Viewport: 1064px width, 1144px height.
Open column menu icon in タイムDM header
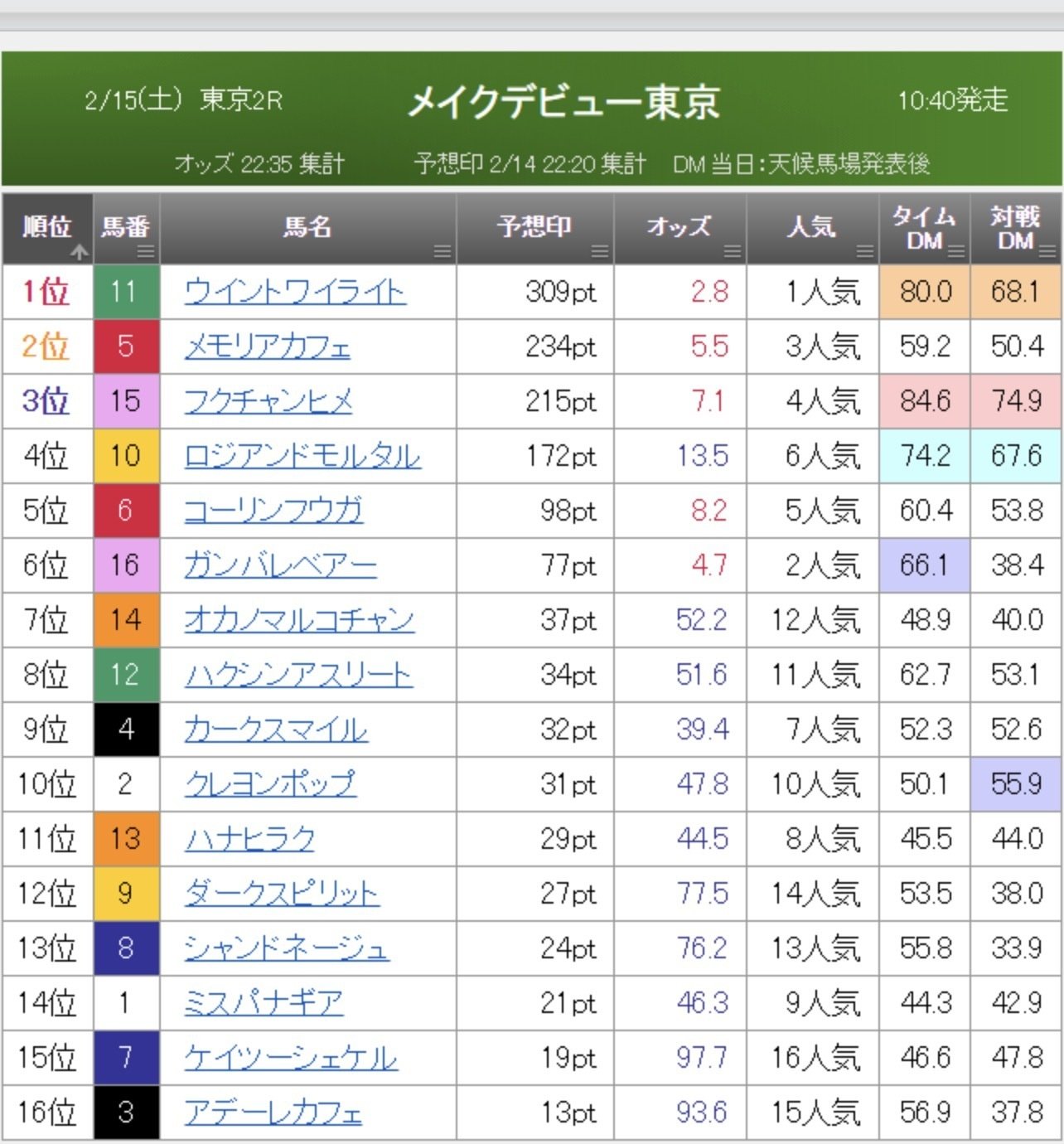tap(956, 252)
